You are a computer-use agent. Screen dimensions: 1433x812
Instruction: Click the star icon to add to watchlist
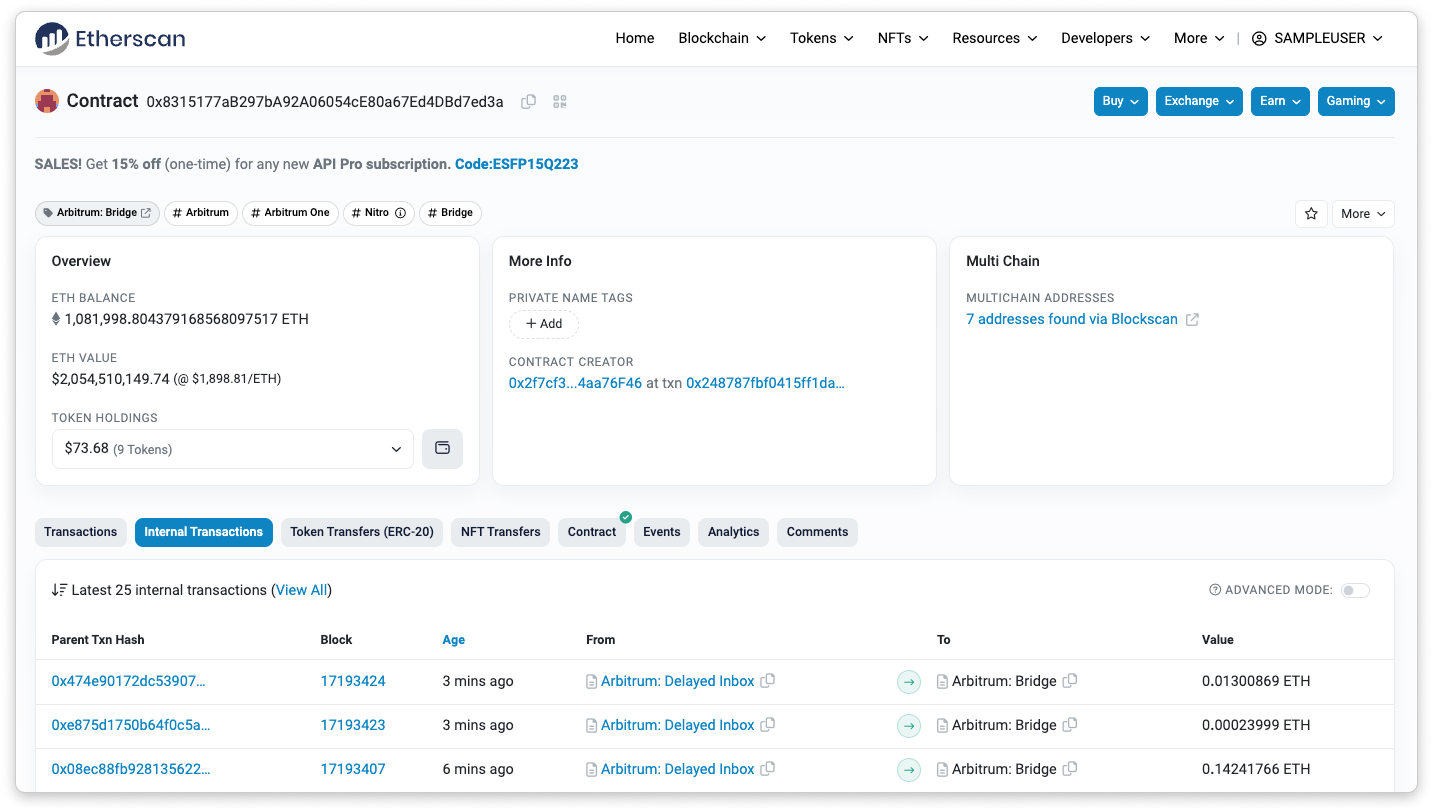coord(1310,214)
